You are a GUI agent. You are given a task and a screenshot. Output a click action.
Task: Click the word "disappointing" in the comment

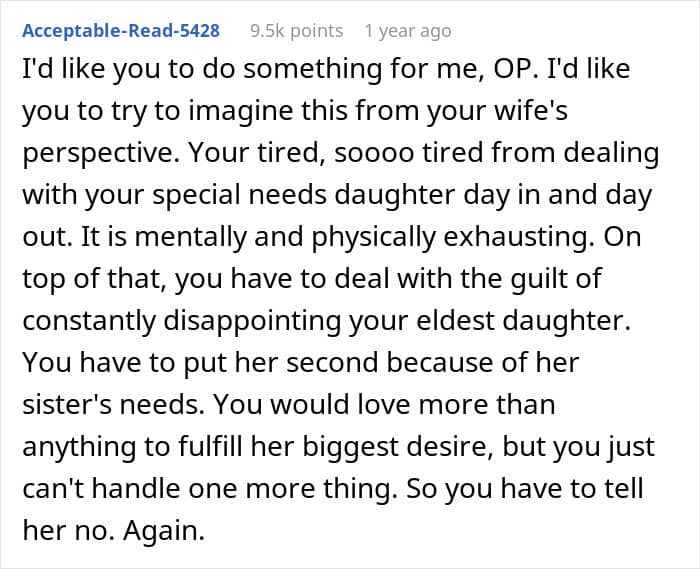[252, 321]
